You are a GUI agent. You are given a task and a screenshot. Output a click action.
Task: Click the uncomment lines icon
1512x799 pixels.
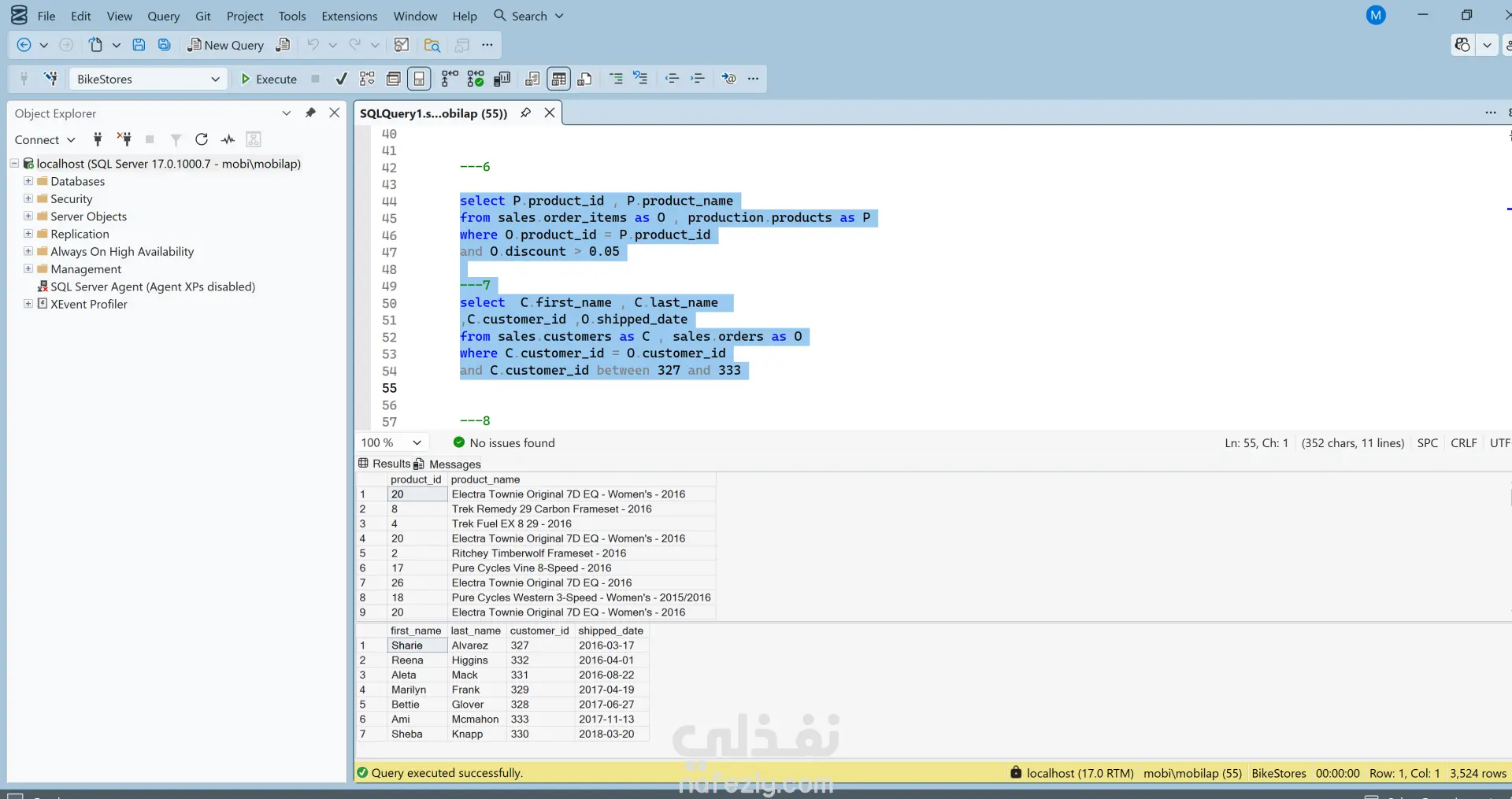pos(641,79)
